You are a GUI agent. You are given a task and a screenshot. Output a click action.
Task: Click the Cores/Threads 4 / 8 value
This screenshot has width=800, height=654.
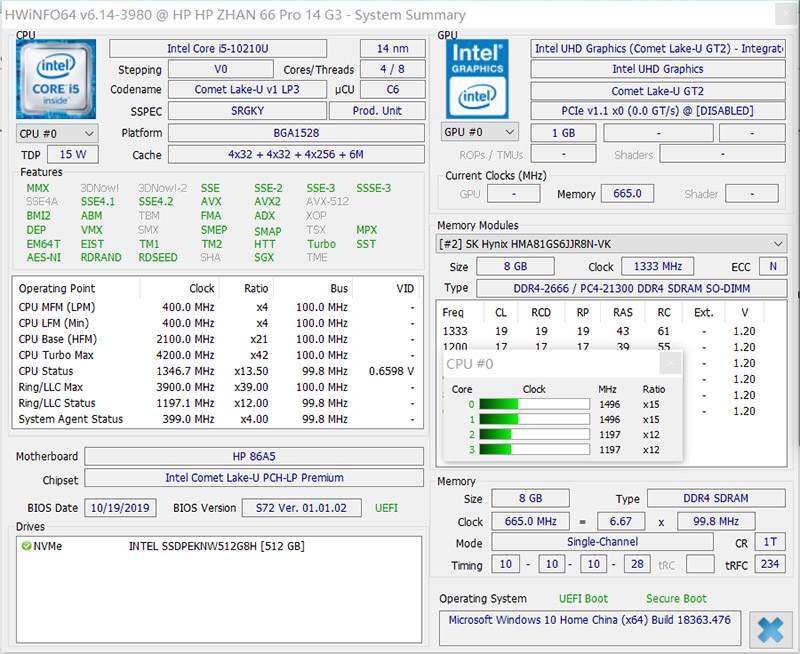(x=392, y=69)
